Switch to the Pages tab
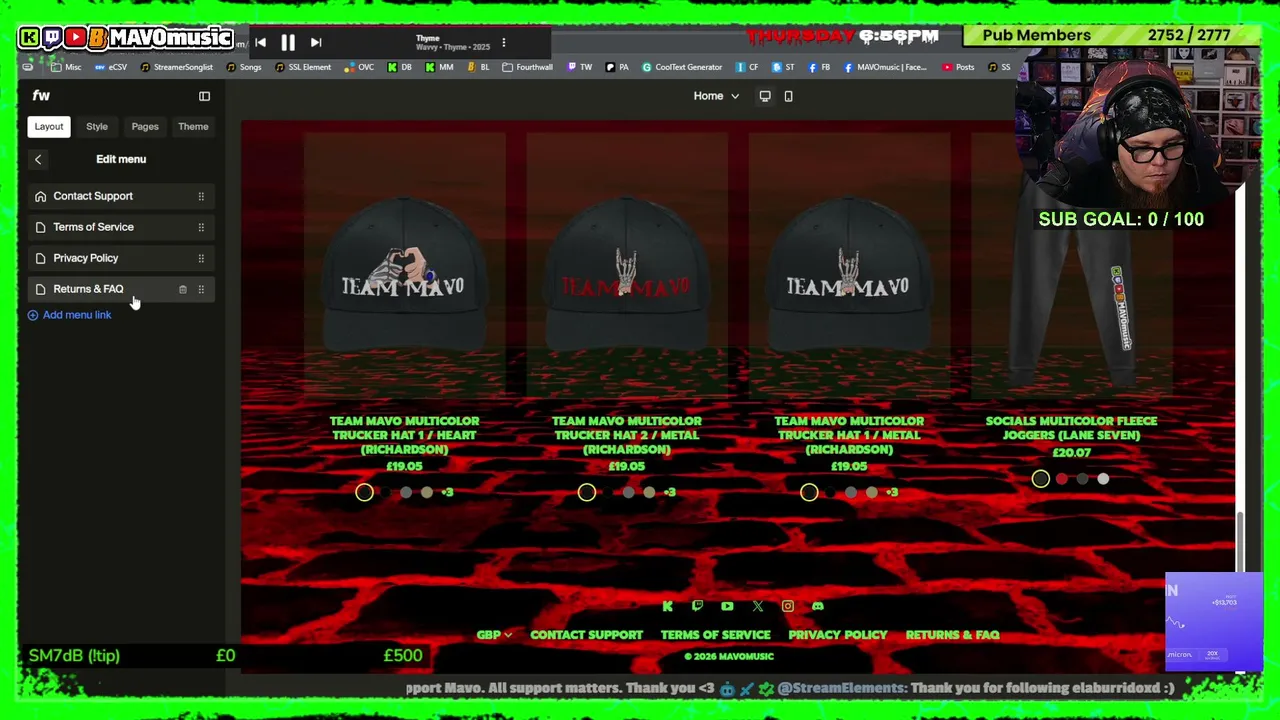Image resolution: width=1280 pixels, height=720 pixels. [x=145, y=127]
